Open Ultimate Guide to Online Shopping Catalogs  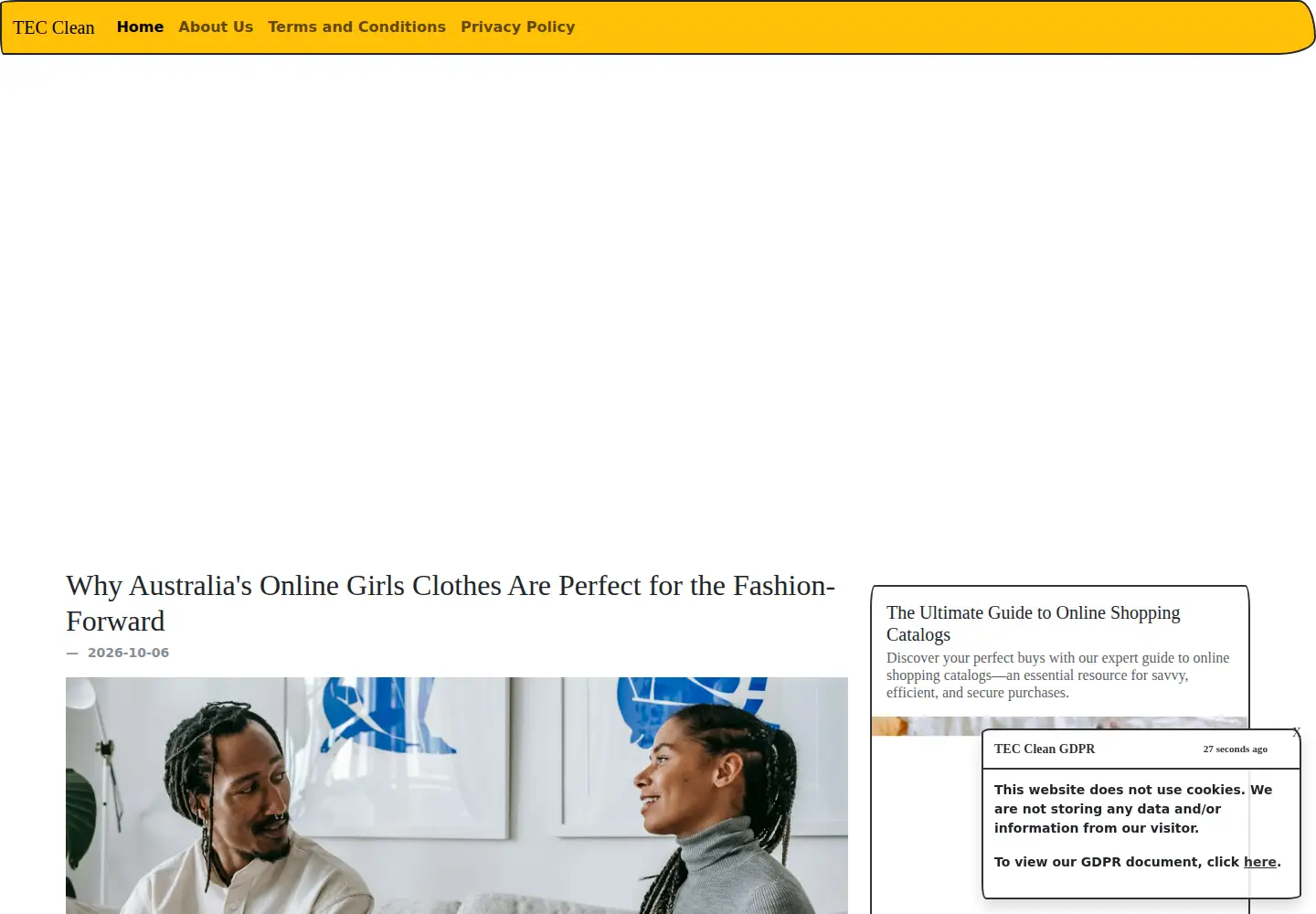(1033, 623)
